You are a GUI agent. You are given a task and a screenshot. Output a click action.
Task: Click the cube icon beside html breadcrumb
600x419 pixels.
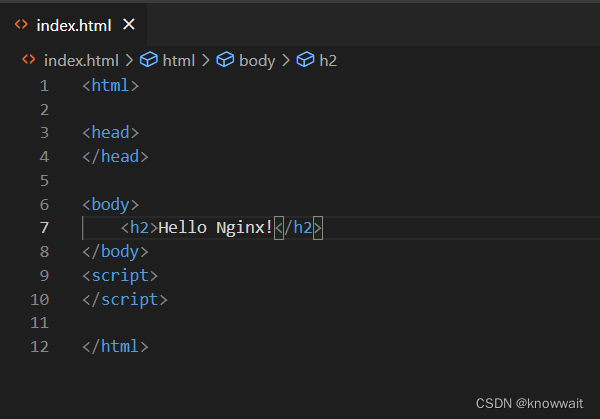point(148,60)
